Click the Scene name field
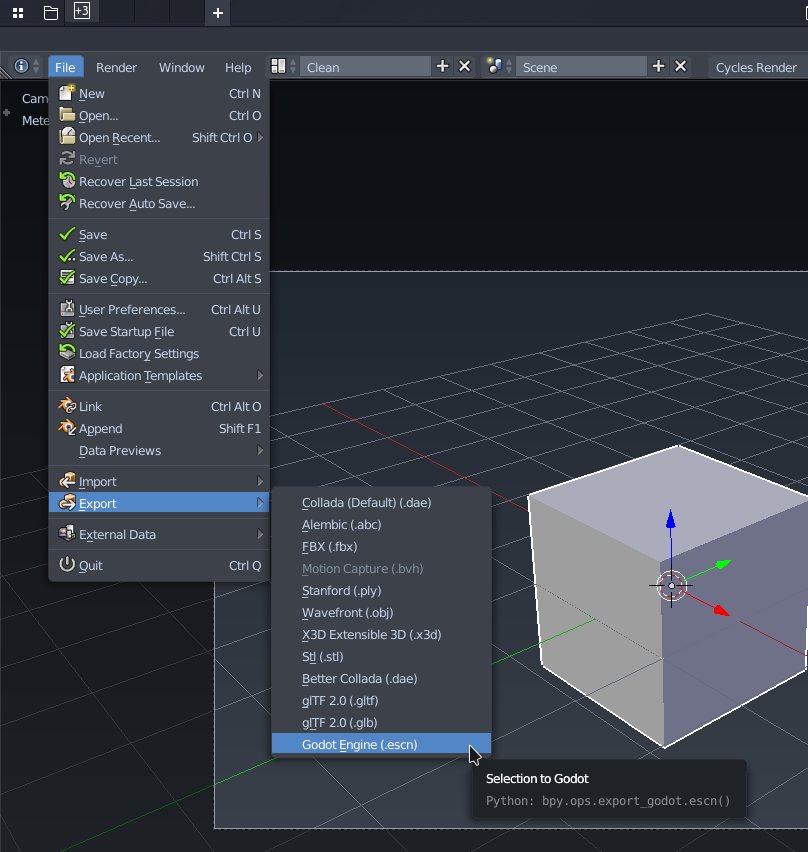 point(581,67)
